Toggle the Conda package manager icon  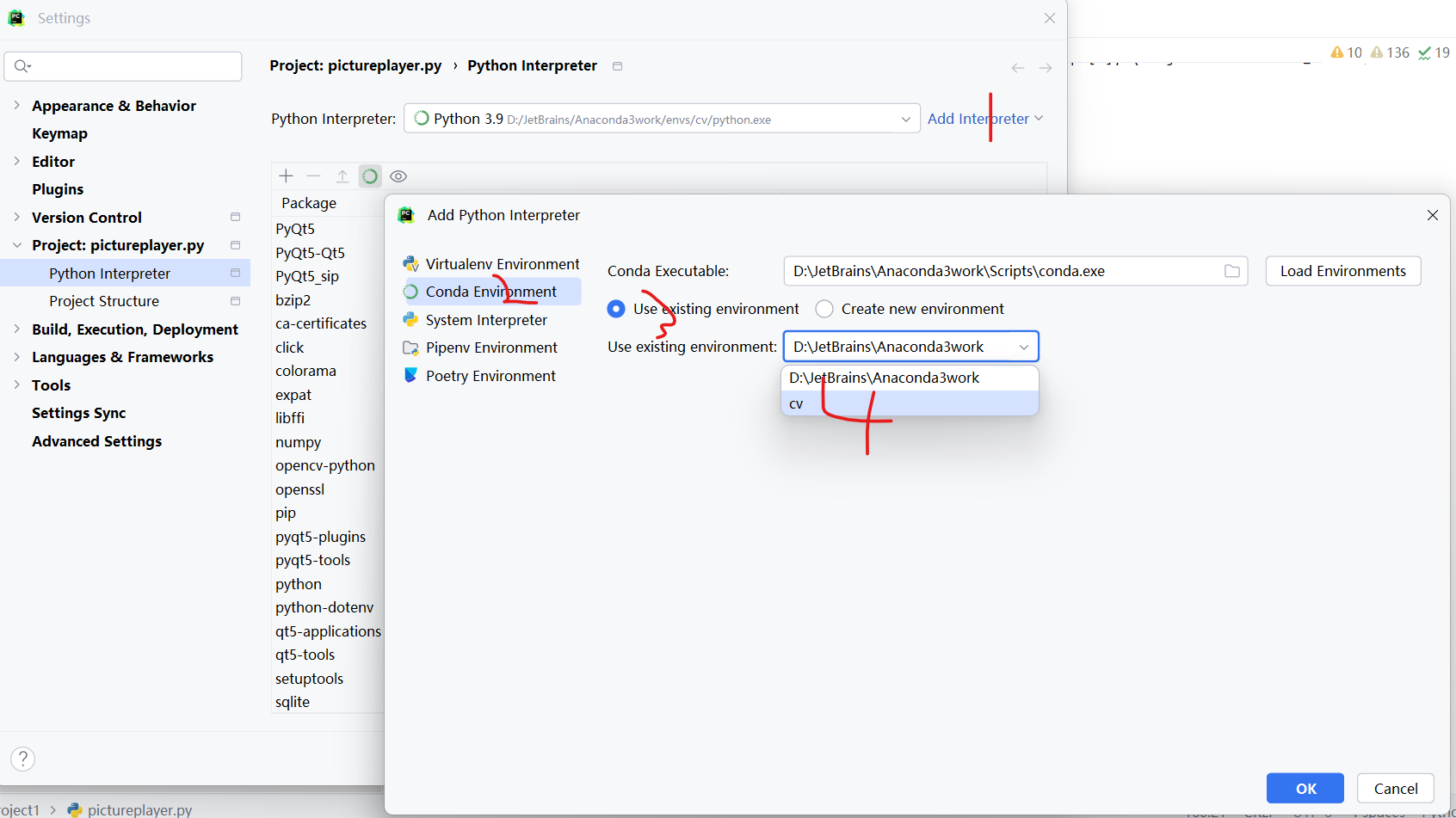coord(370,176)
